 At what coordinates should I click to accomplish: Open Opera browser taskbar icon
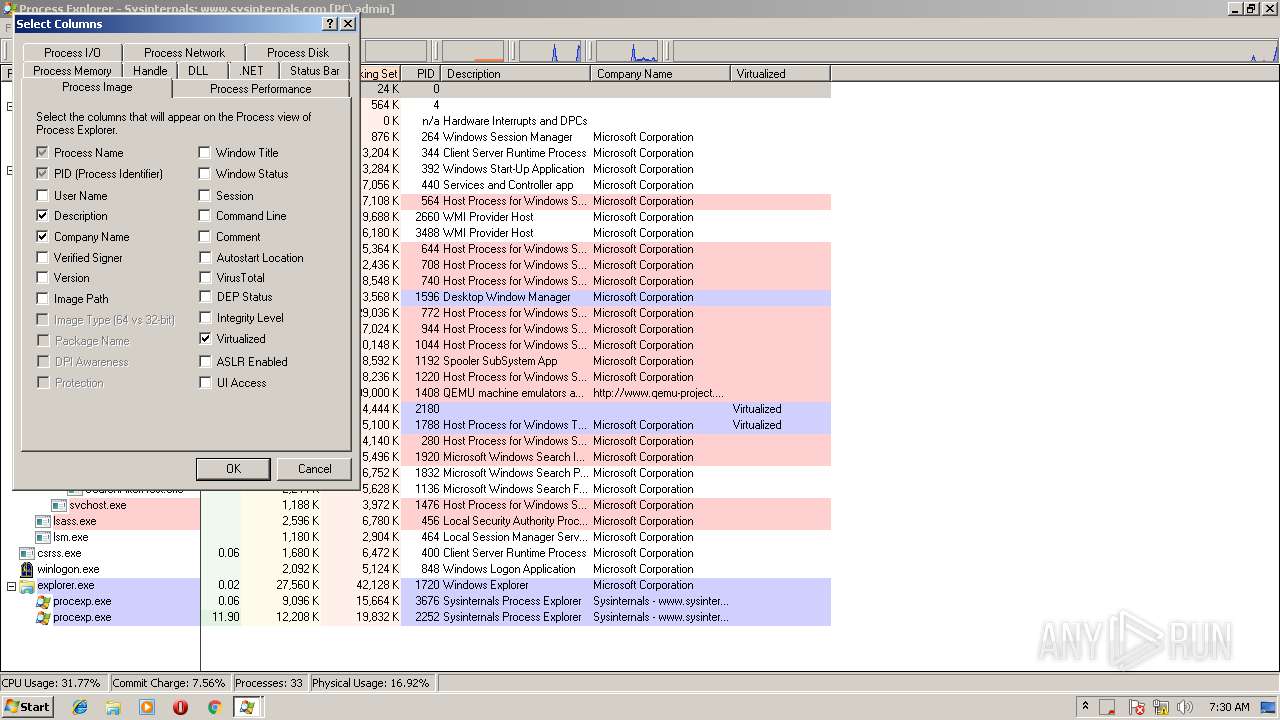[181, 707]
